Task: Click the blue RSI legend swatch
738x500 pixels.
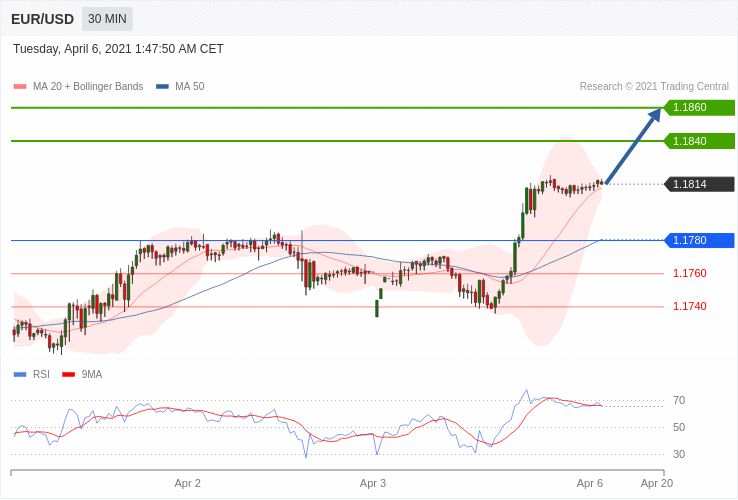Action: (20, 375)
